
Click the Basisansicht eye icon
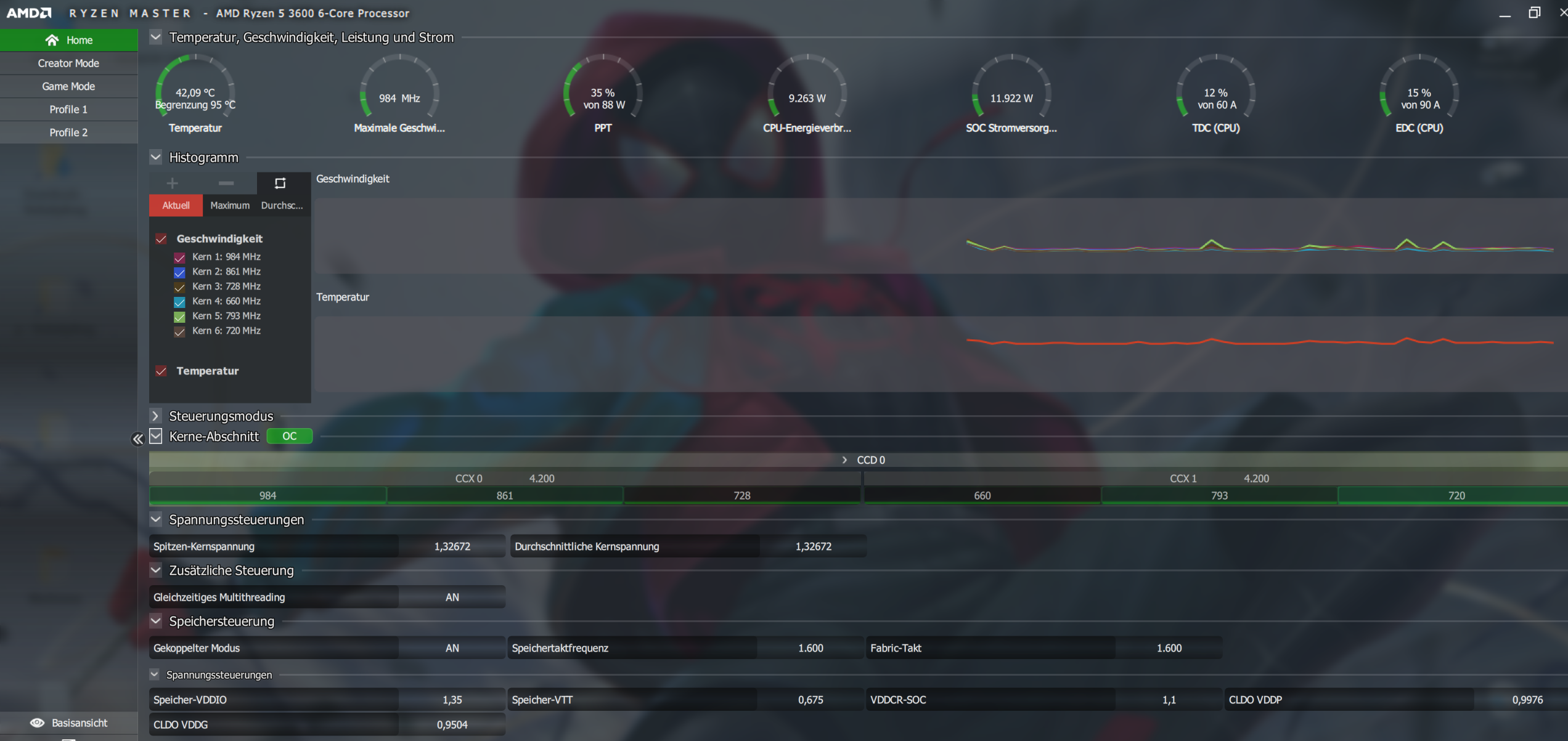click(x=38, y=723)
